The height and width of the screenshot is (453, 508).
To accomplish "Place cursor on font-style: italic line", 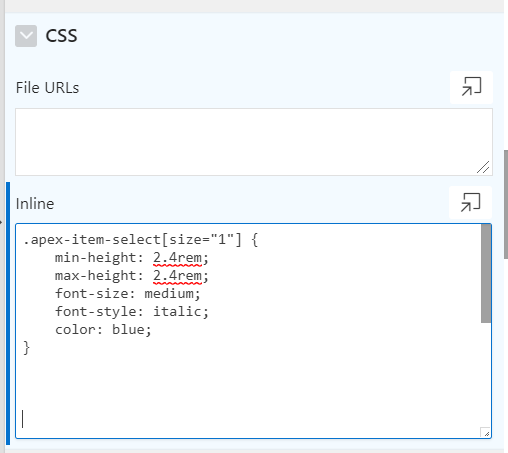I will point(132,312).
